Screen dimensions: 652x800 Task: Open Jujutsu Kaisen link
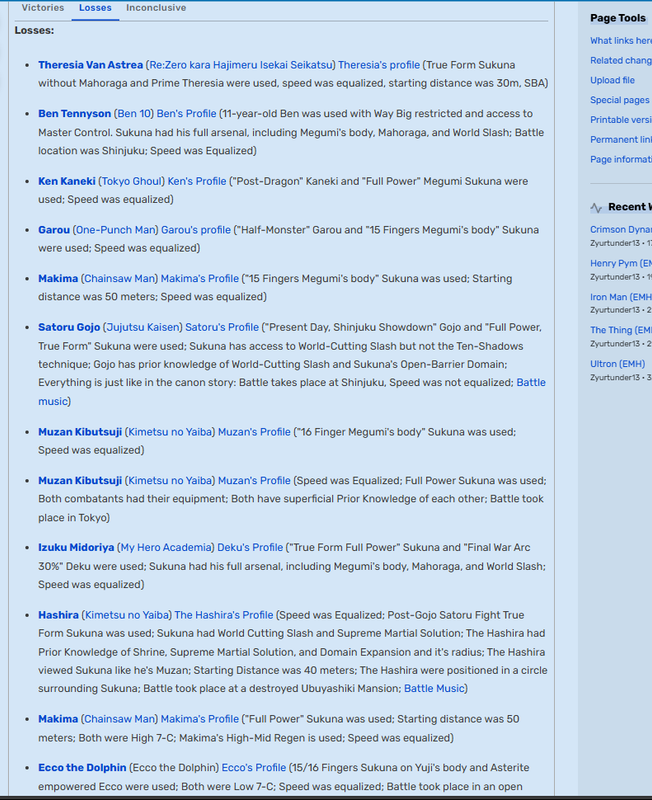point(142,328)
